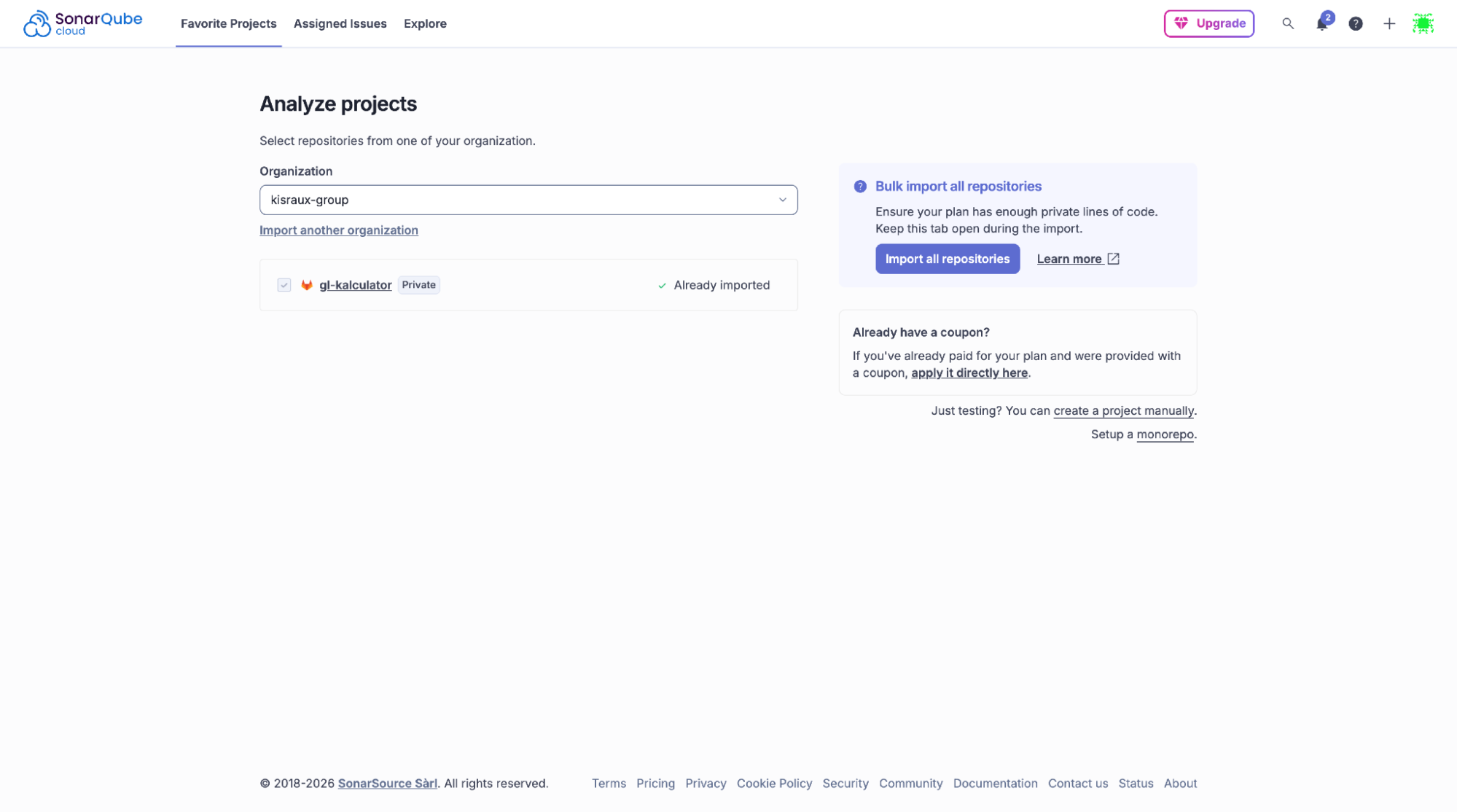1457x812 pixels.
Task: Open the Documentation footer link
Action: click(996, 784)
